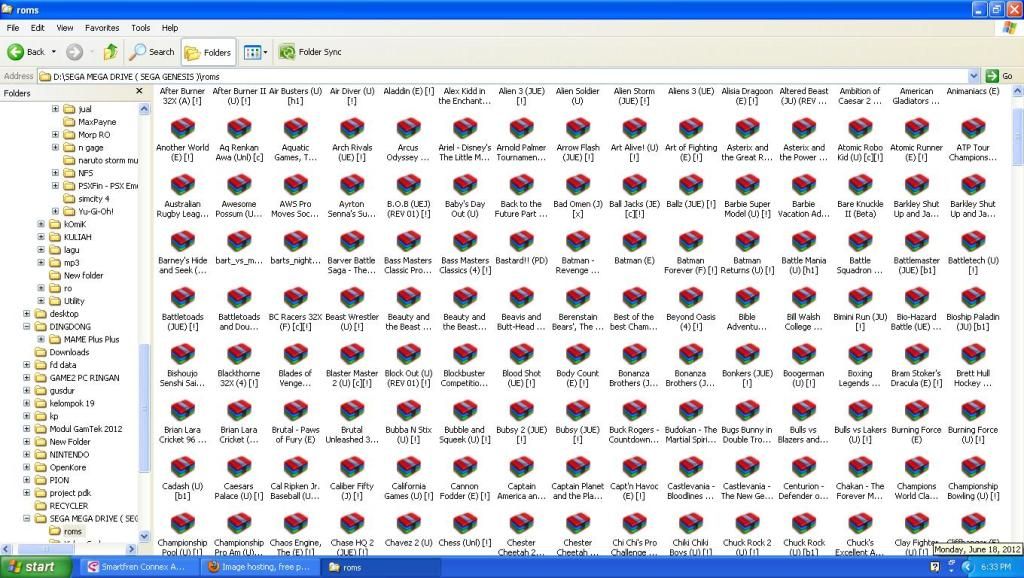Select the Atomic Runner (E) archive icon
The height and width of the screenshot is (578, 1024).
pyautogui.click(x=916, y=128)
